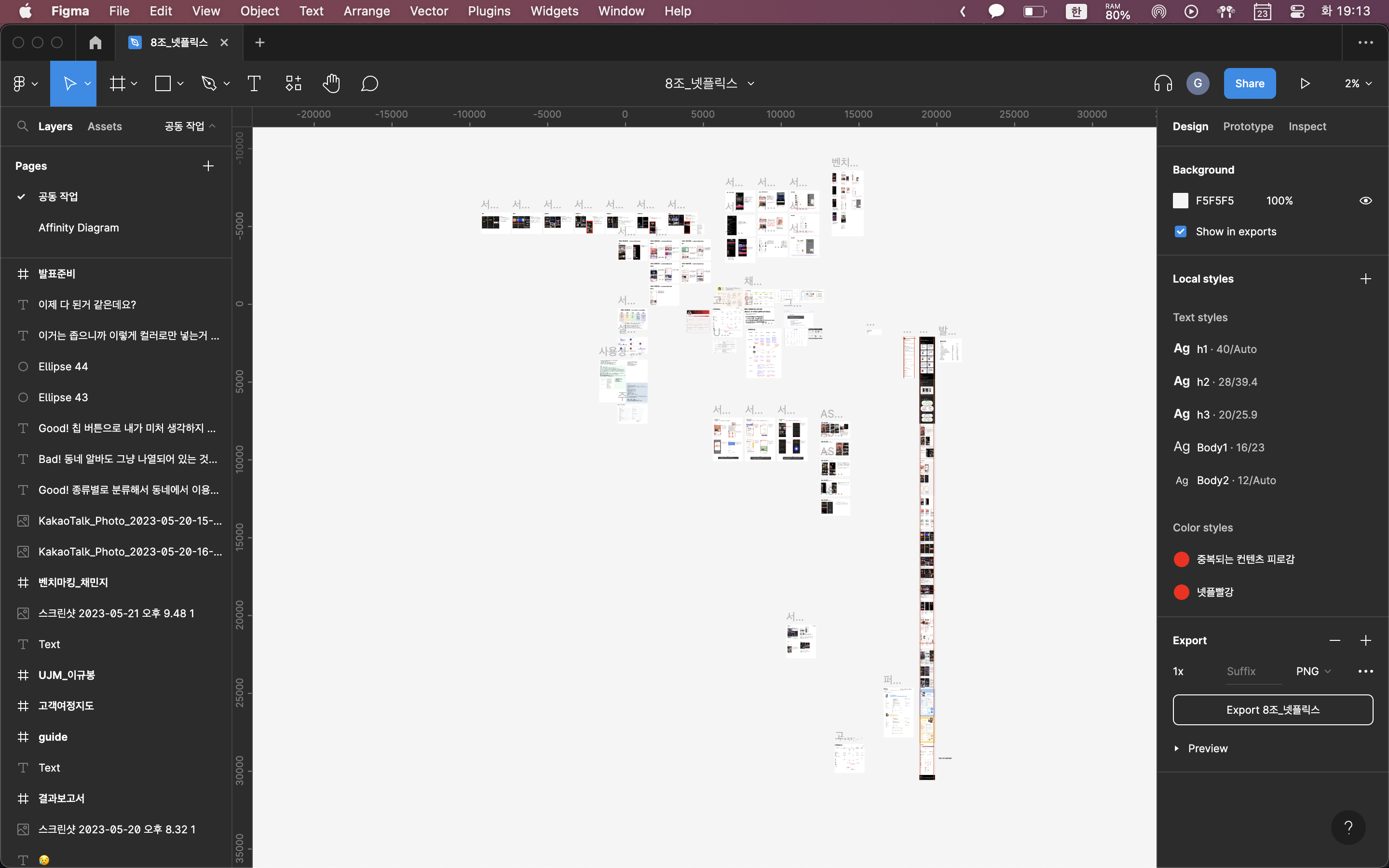Click the 넷플빨강 red color style swatch

(1181, 592)
